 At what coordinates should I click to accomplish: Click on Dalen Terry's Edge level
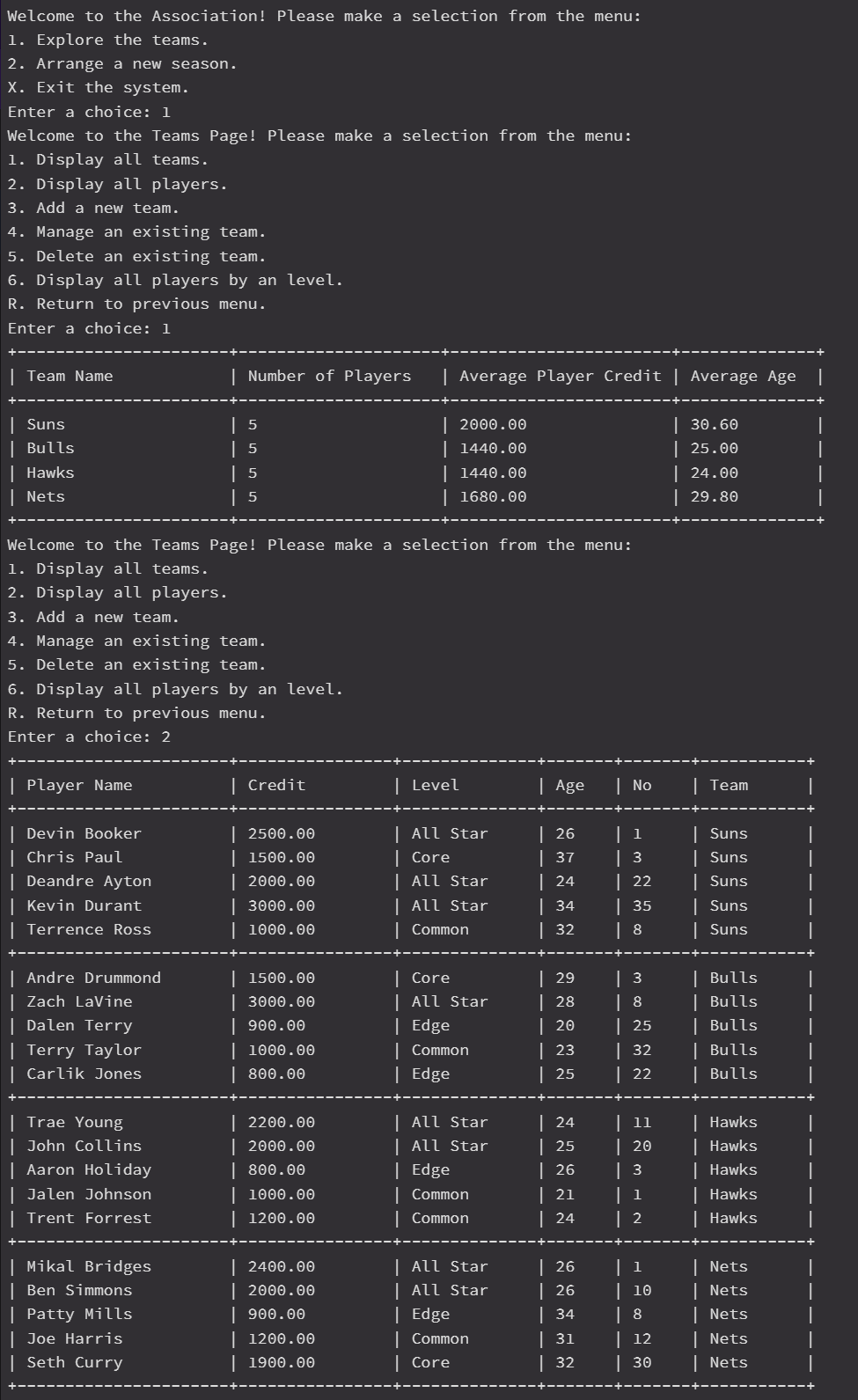point(431,1025)
